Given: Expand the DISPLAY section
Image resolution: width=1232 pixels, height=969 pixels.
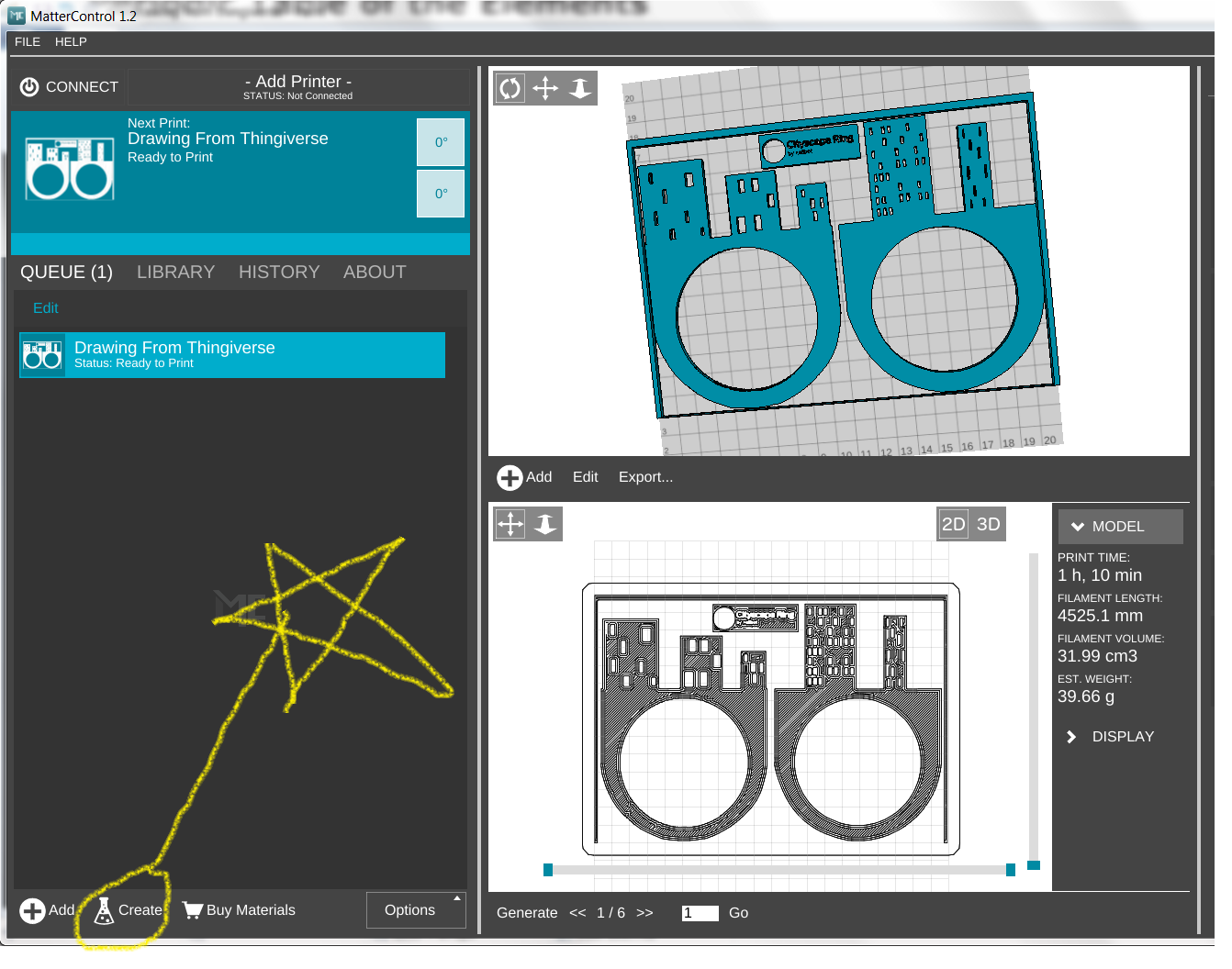Looking at the screenshot, I should click(x=1121, y=737).
